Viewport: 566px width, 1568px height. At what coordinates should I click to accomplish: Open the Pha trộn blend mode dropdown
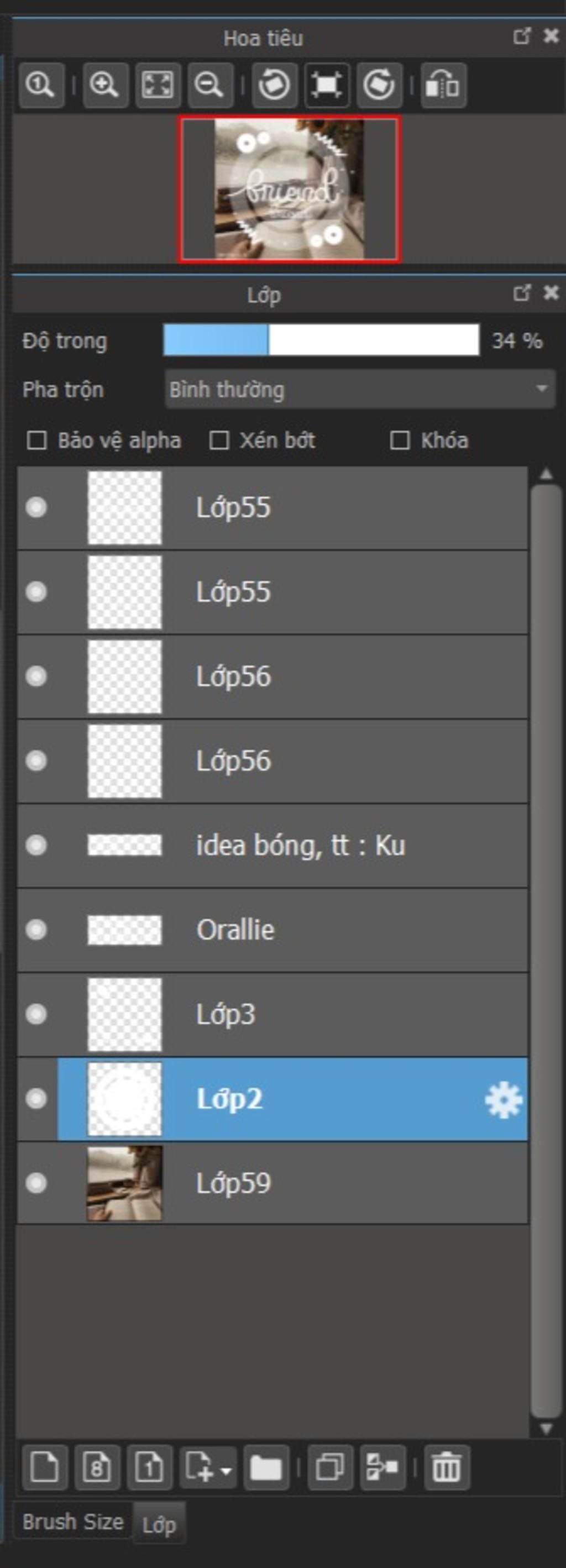360,390
